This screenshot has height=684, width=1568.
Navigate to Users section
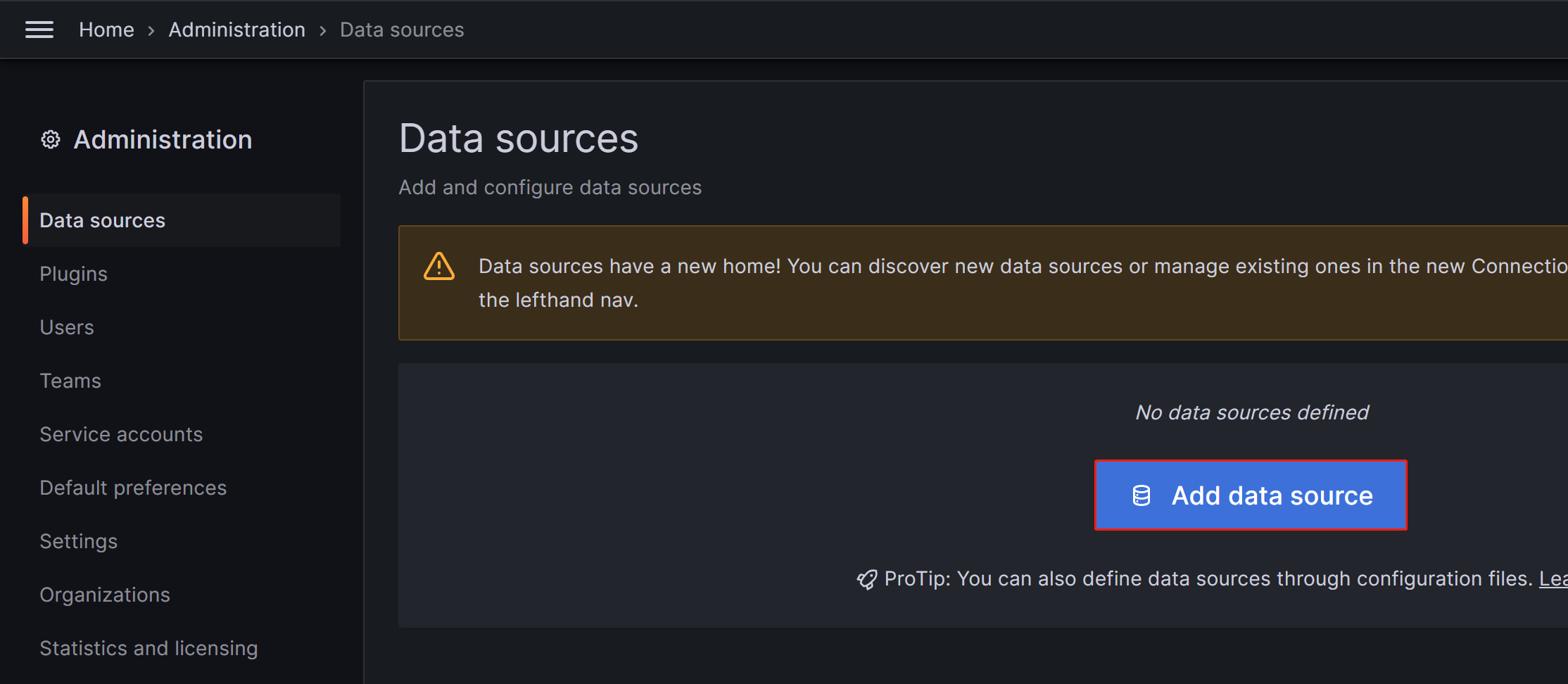click(x=67, y=327)
